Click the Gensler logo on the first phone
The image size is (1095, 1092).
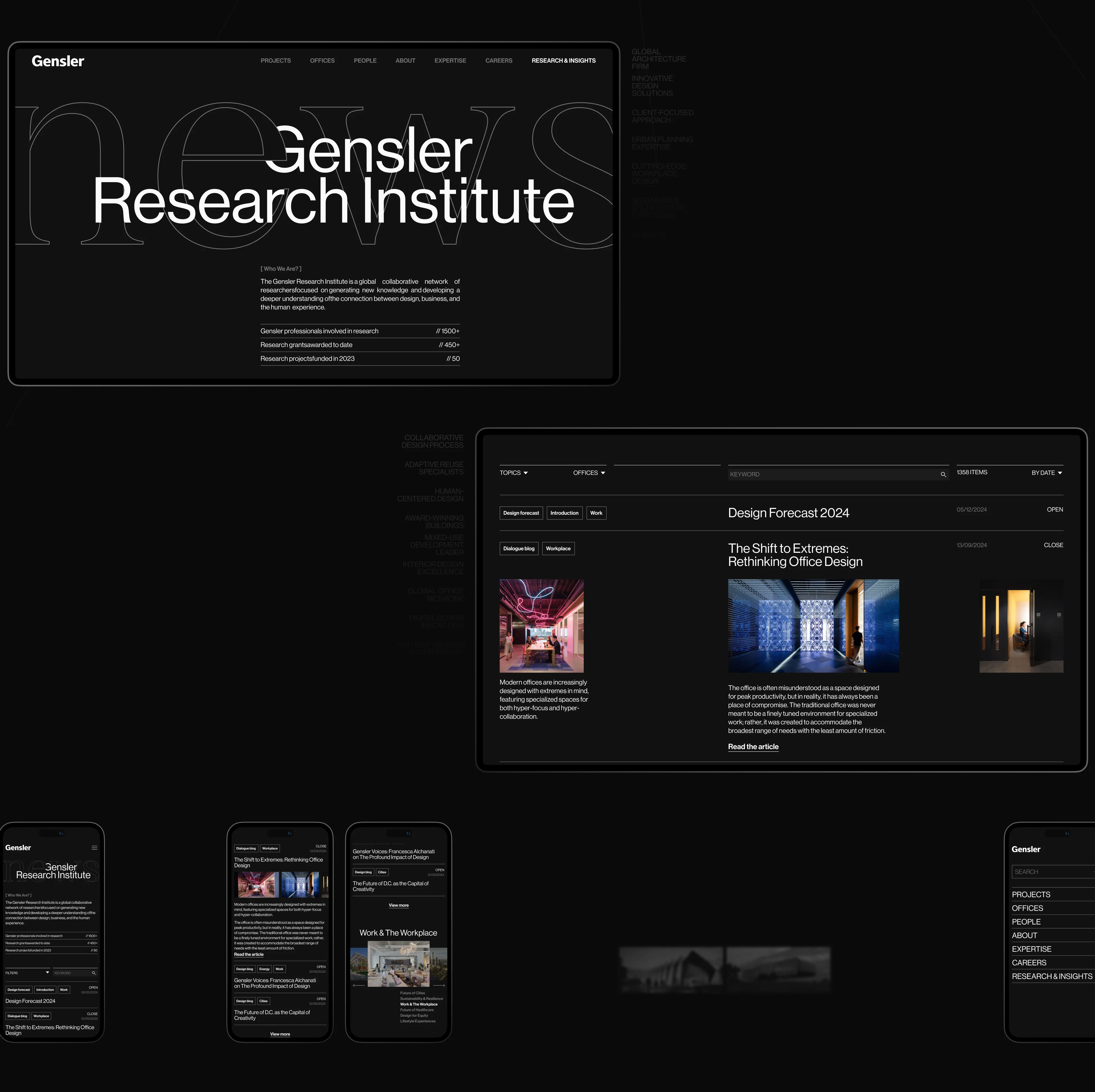tap(18, 848)
